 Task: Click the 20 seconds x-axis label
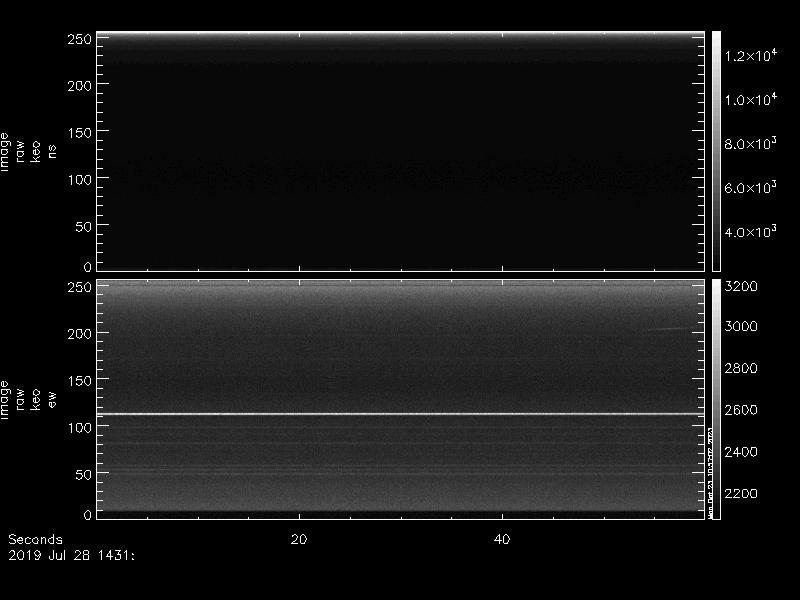(299, 539)
